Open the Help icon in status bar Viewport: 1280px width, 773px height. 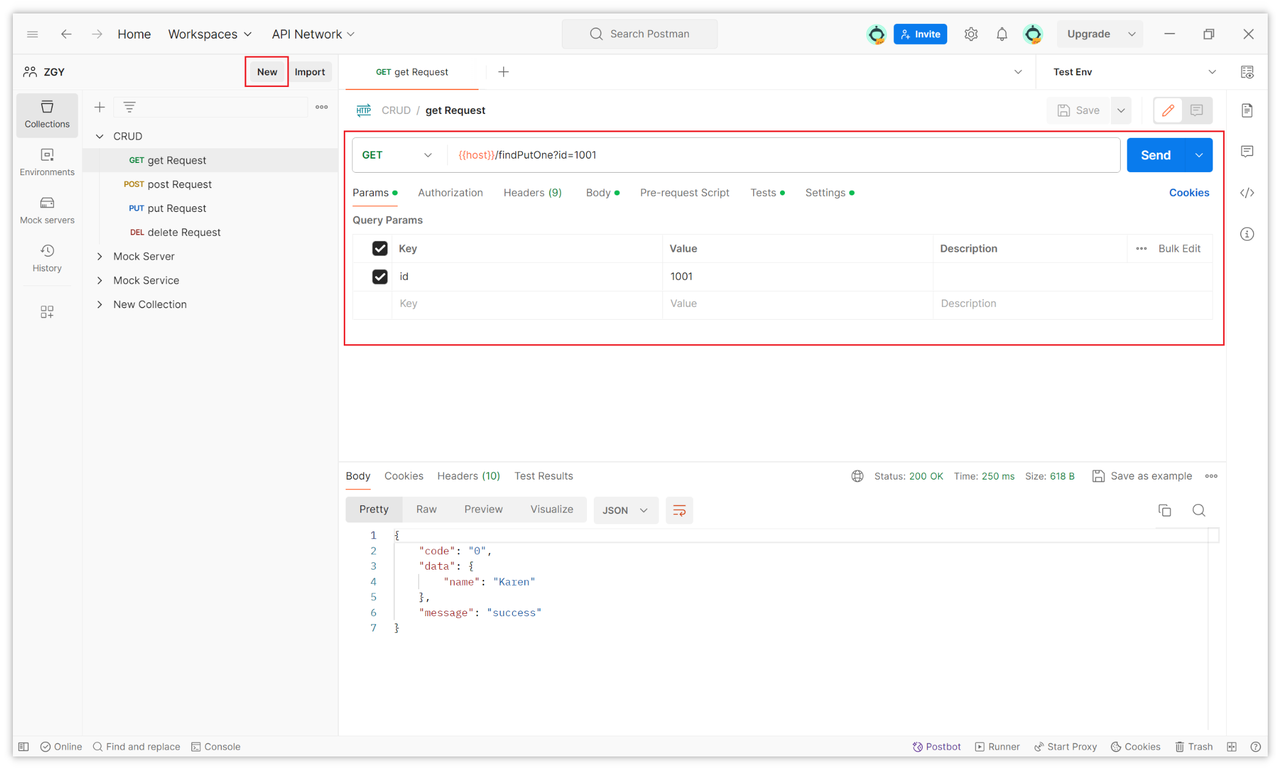click(x=1255, y=747)
